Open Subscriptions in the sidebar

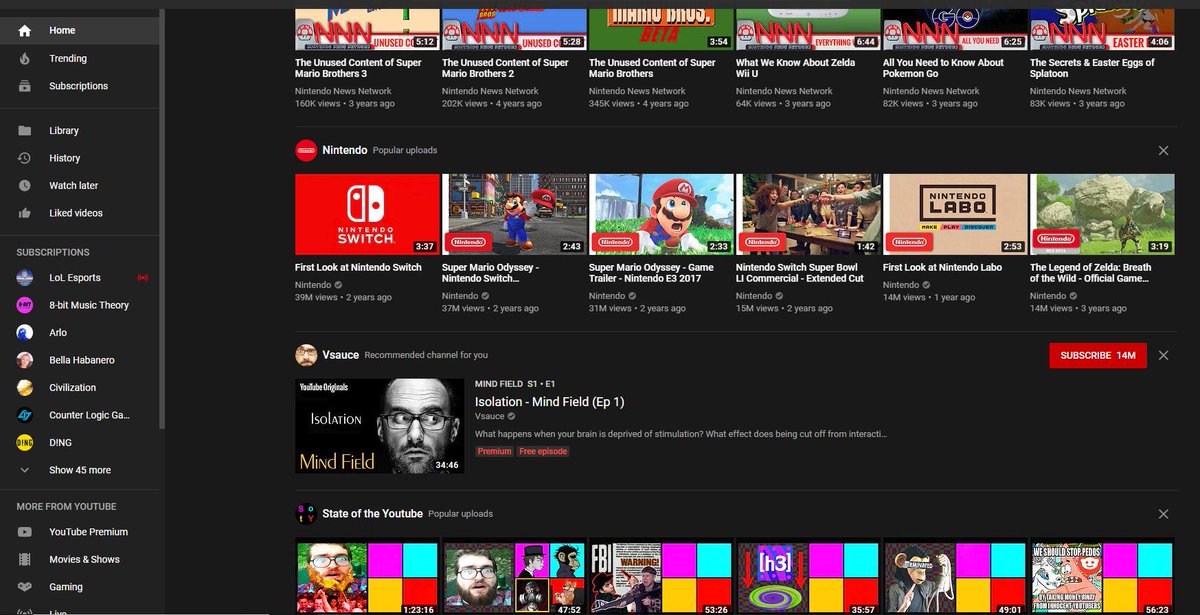point(79,86)
